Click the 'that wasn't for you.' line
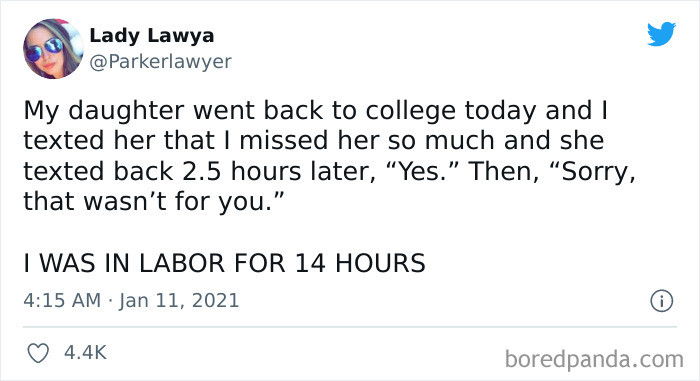Screen dimensions: 700x381 pyautogui.click(x=154, y=202)
